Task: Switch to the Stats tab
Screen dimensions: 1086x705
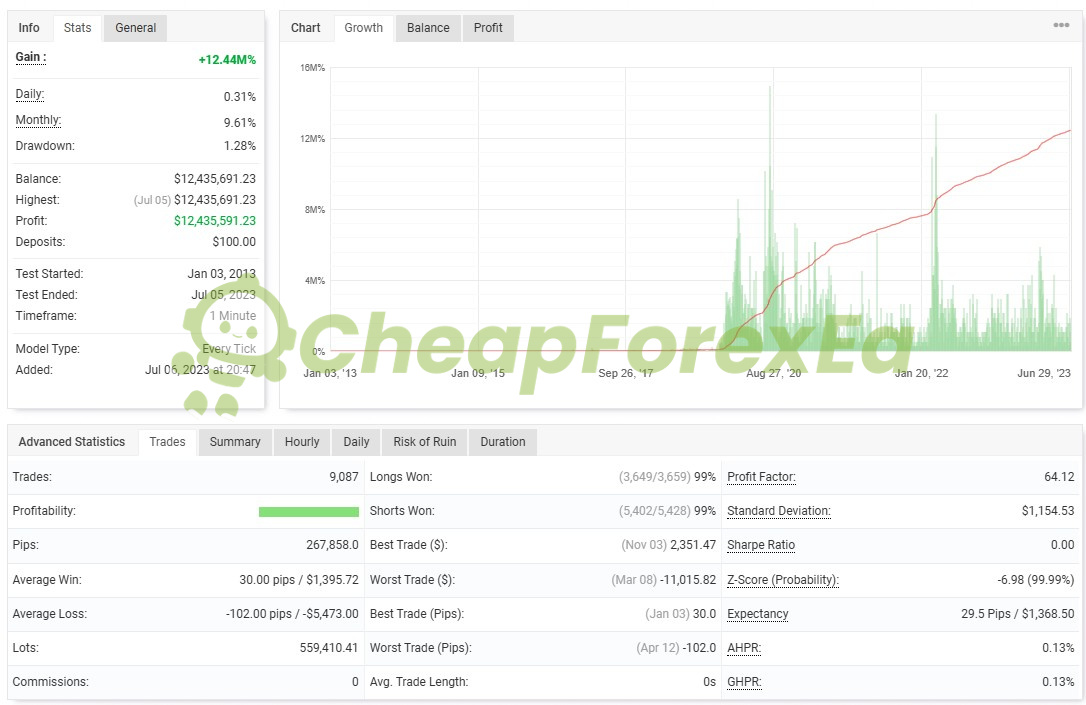Action: [x=78, y=28]
